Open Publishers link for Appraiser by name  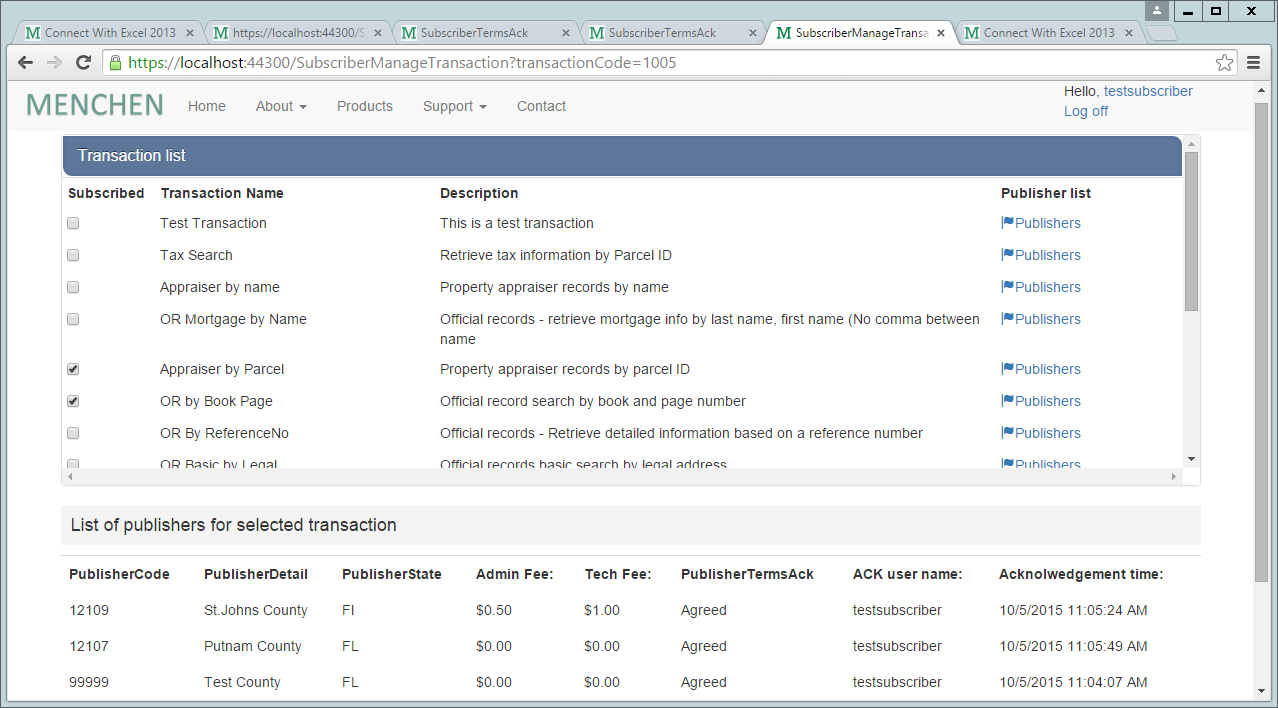pyautogui.click(x=1047, y=287)
